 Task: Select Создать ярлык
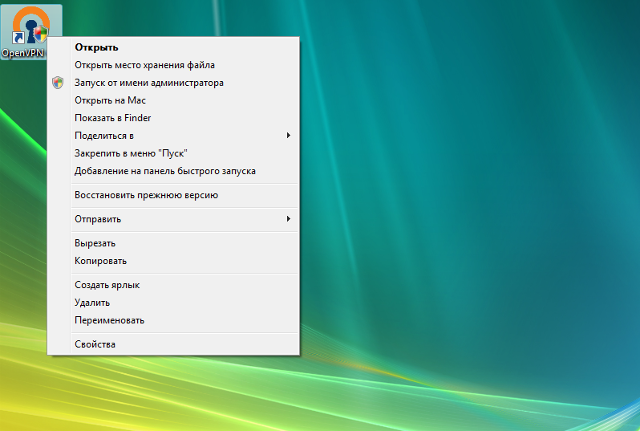(107, 285)
